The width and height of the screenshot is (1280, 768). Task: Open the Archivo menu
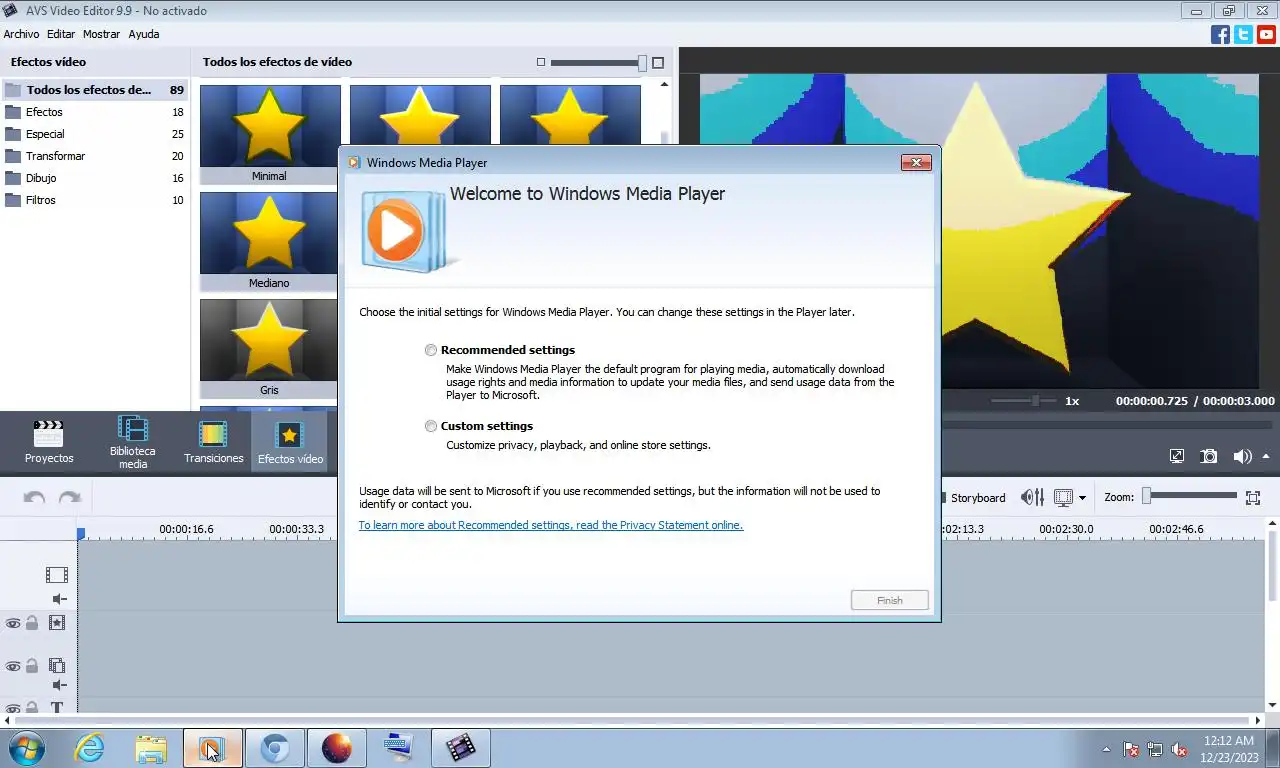[21, 34]
